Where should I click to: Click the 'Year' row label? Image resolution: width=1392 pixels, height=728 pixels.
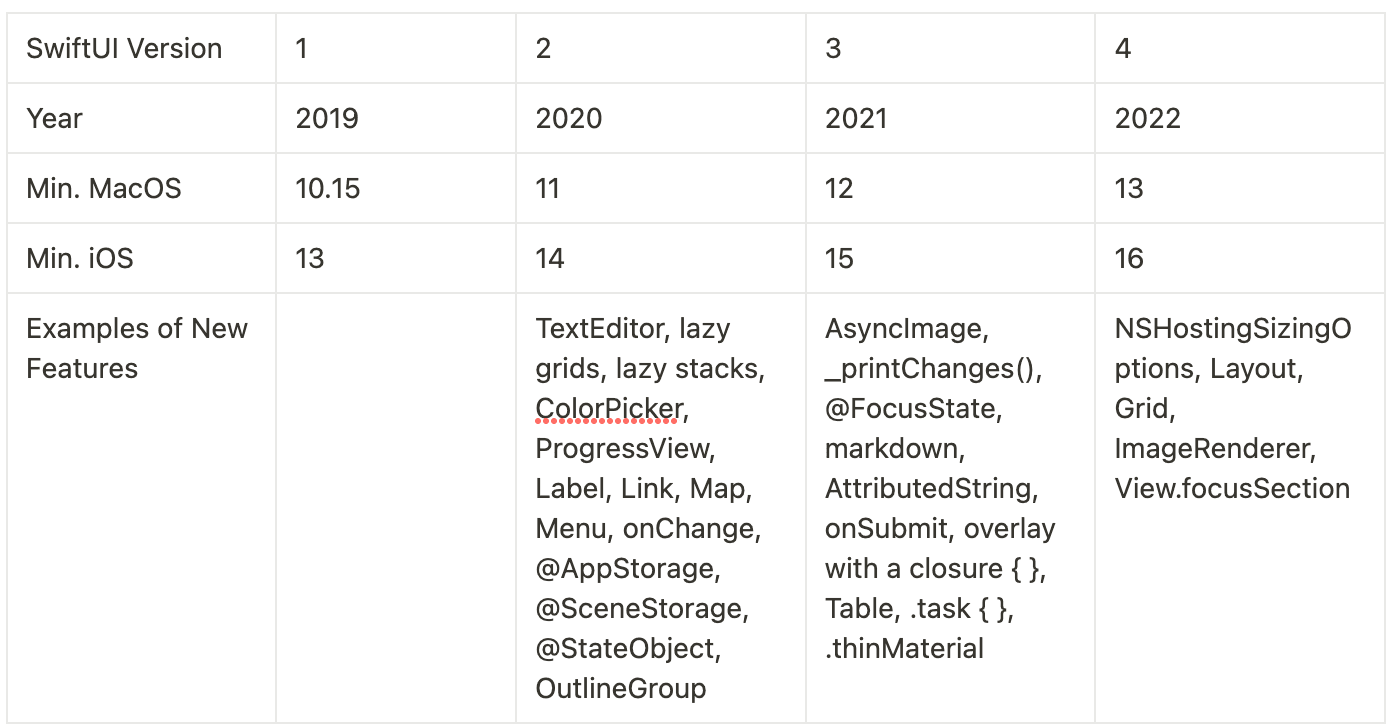click(x=55, y=119)
